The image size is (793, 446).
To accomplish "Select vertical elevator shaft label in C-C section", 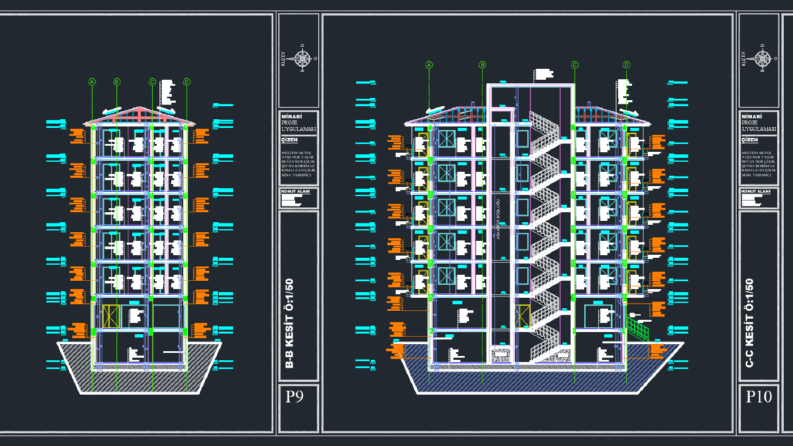I will pos(498,219).
